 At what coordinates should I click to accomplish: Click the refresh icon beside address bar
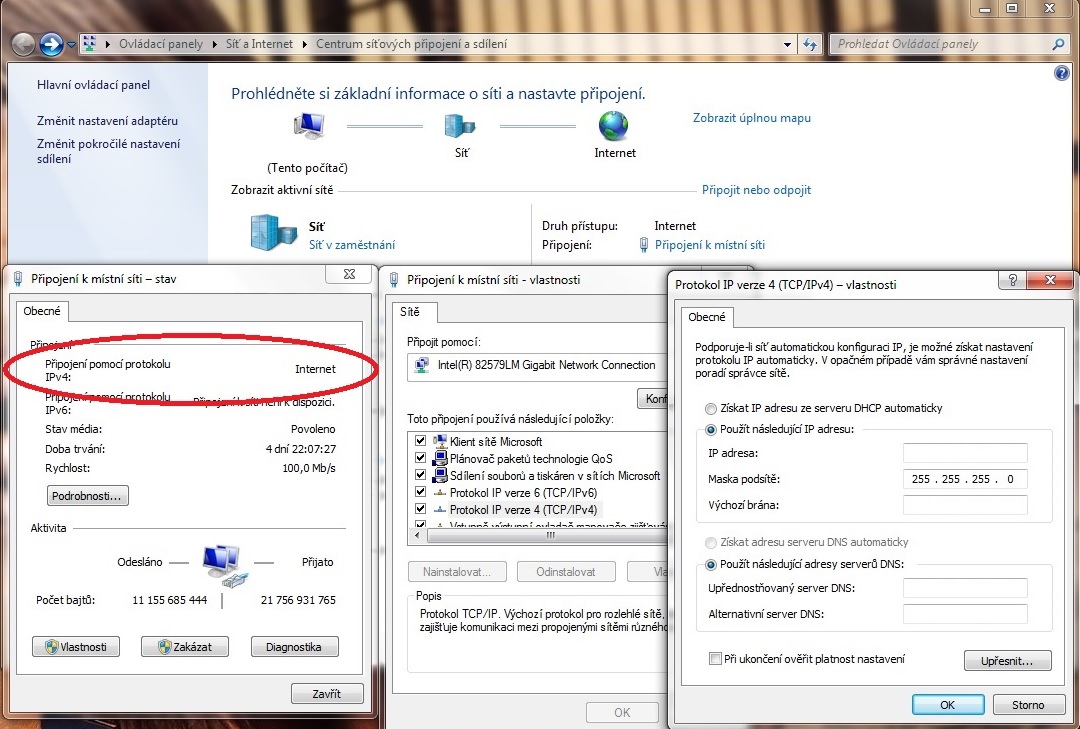[x=810, y=44]
